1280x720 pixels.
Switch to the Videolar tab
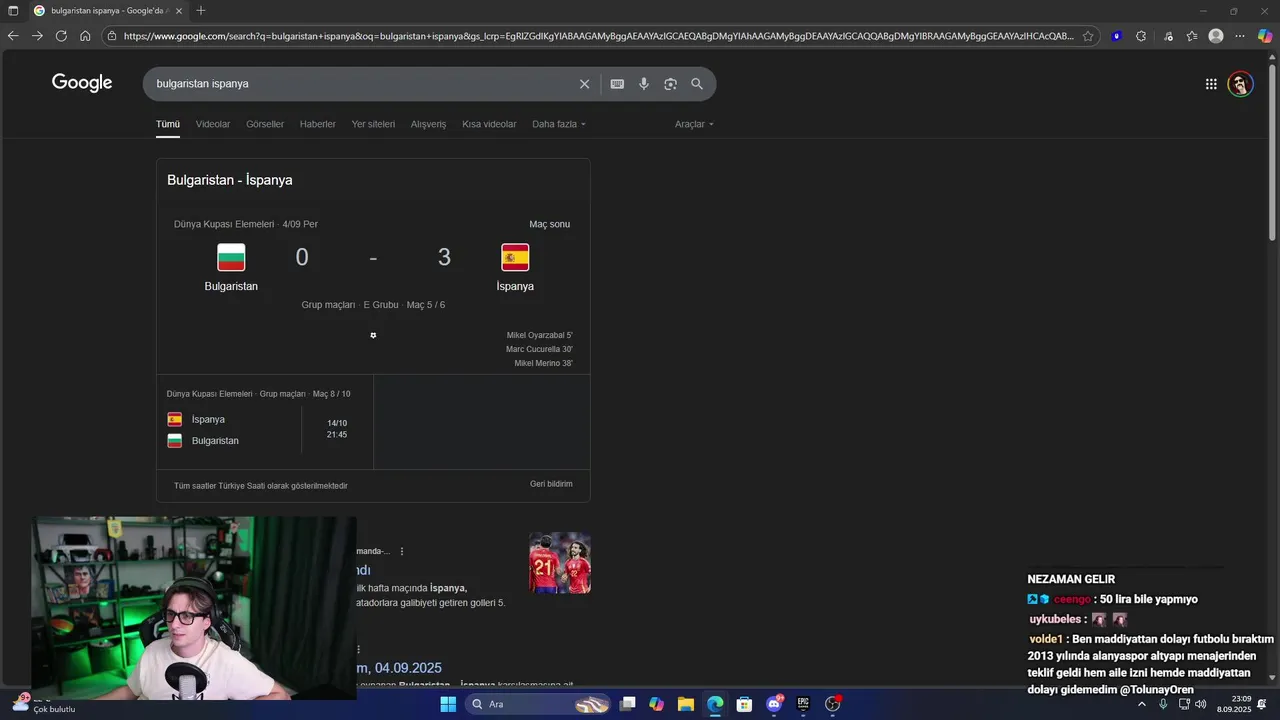click(213, 124)
